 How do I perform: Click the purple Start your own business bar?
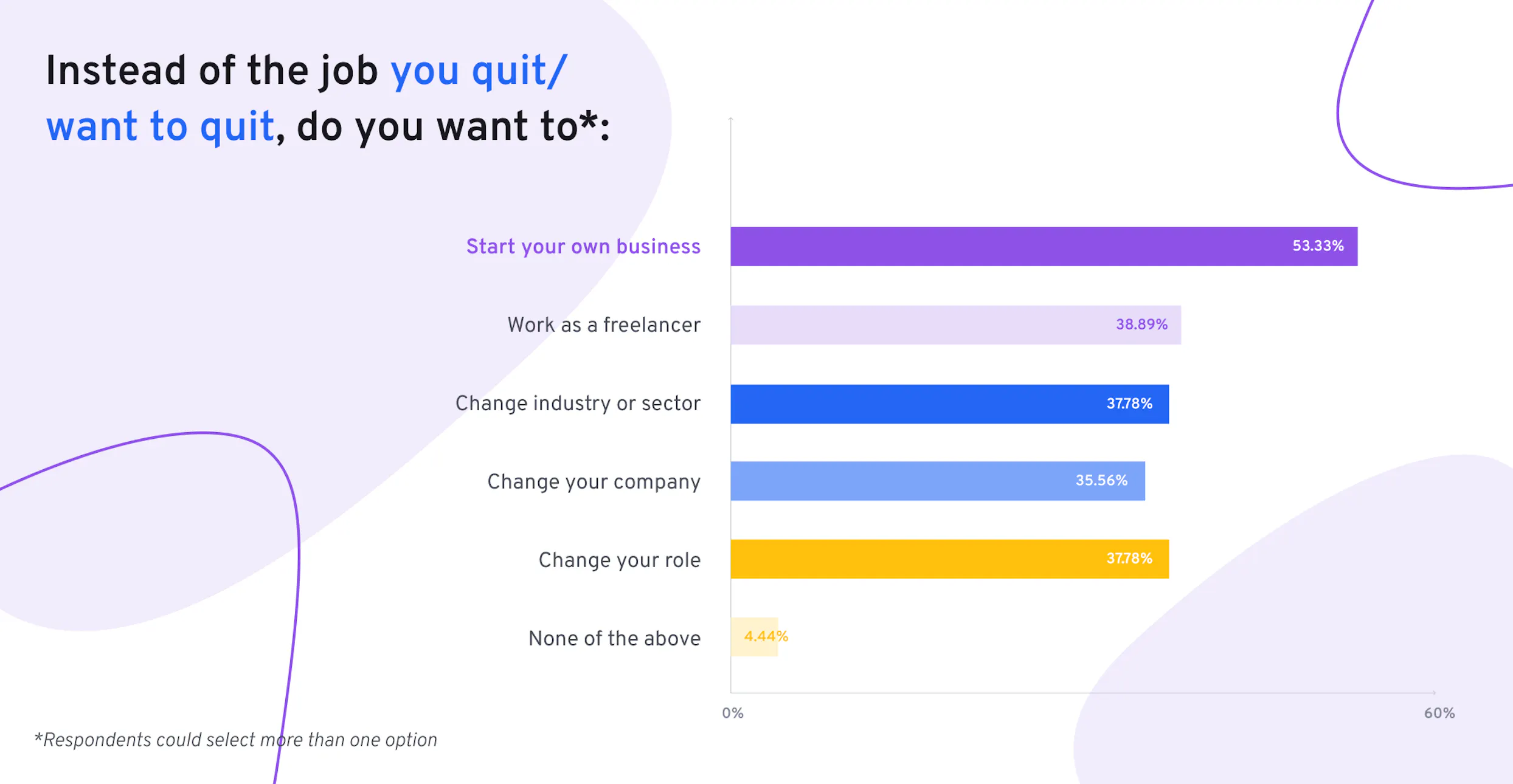(1044, 246)
